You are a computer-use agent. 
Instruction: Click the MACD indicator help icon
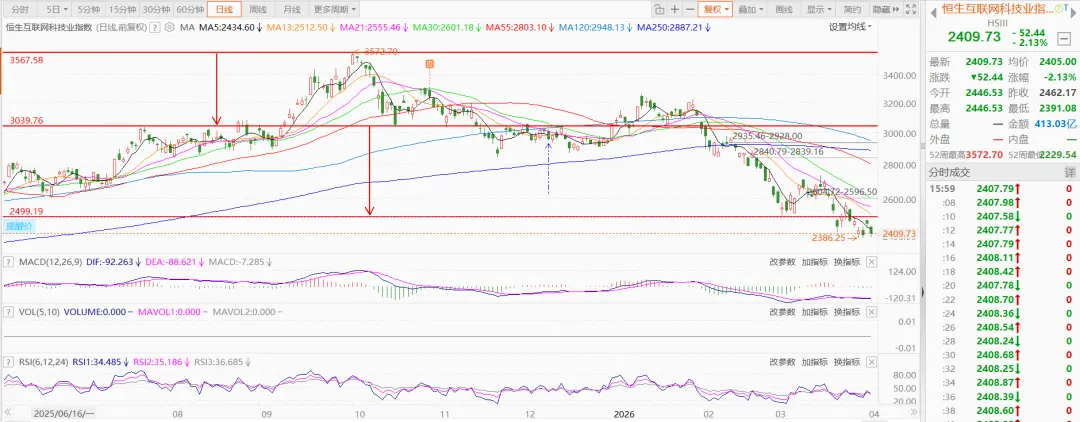point(8,262)
